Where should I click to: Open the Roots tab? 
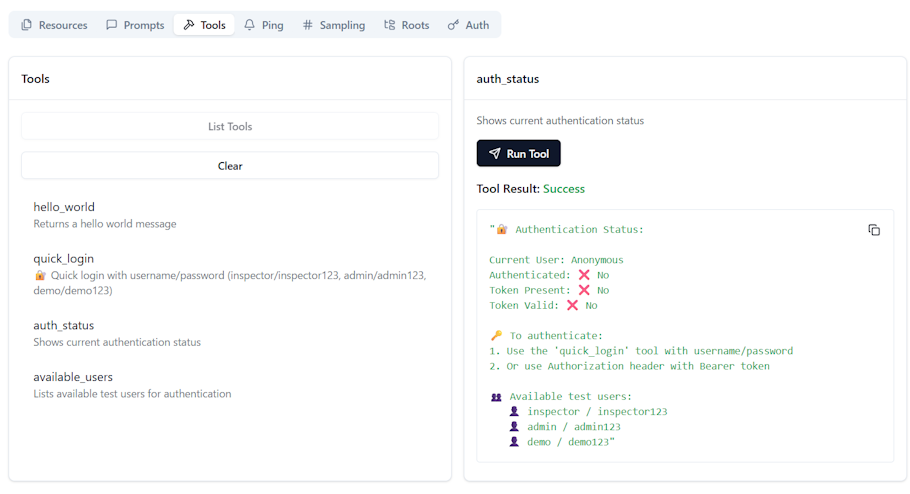(406, 25)
